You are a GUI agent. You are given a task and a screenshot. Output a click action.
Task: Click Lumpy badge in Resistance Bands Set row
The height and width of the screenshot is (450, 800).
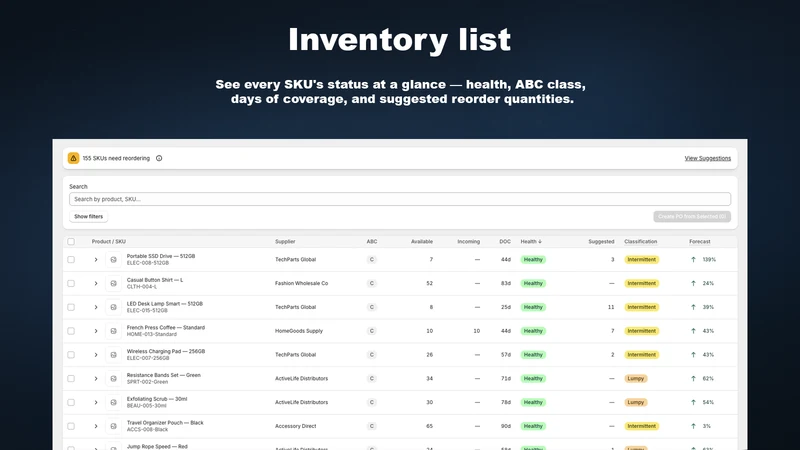pos(636,379)
